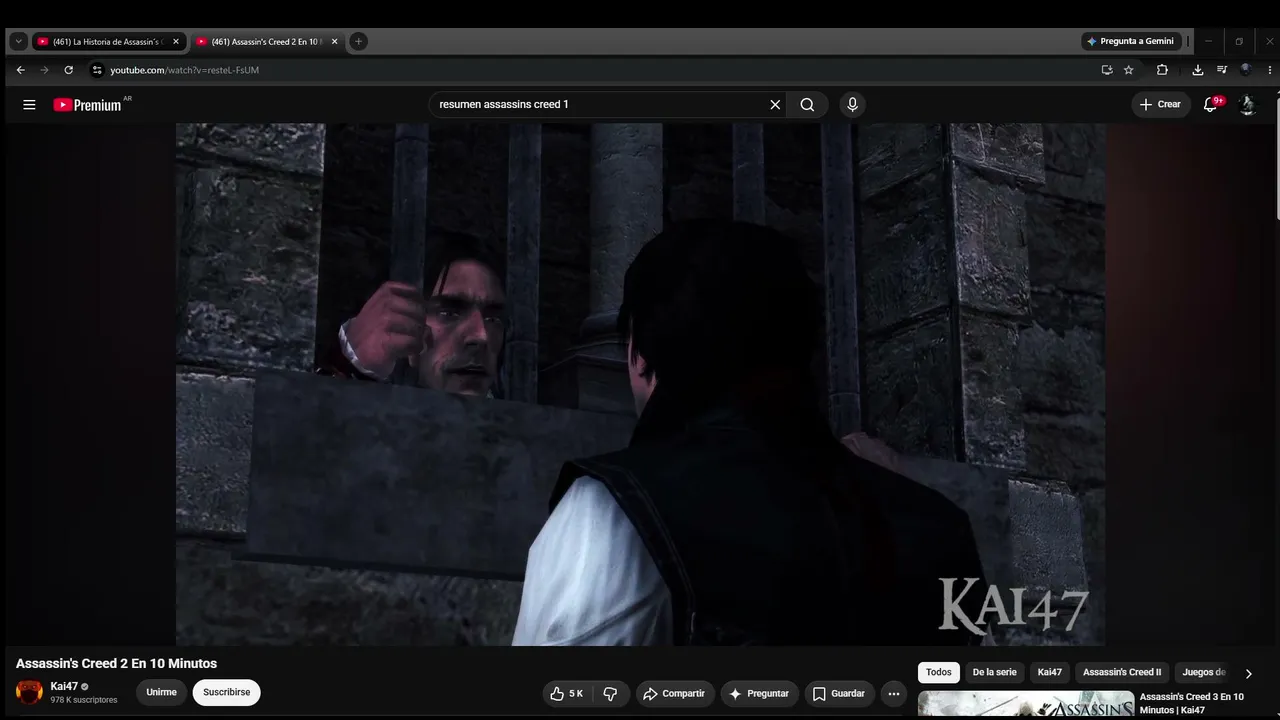This screenshot has width=1280, height=720.
Task: Click the 978 K suscriptores text
Action: 84,700
